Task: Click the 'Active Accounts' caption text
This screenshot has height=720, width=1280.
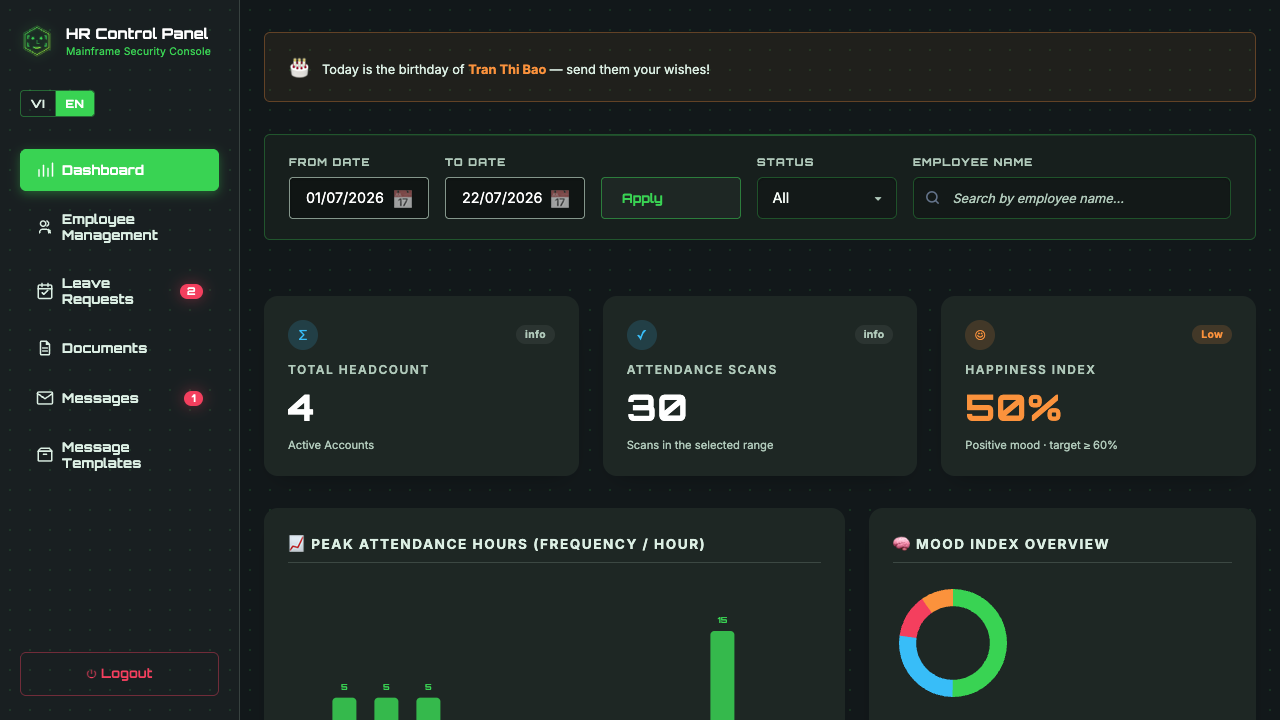Action: tap(331, 445)
